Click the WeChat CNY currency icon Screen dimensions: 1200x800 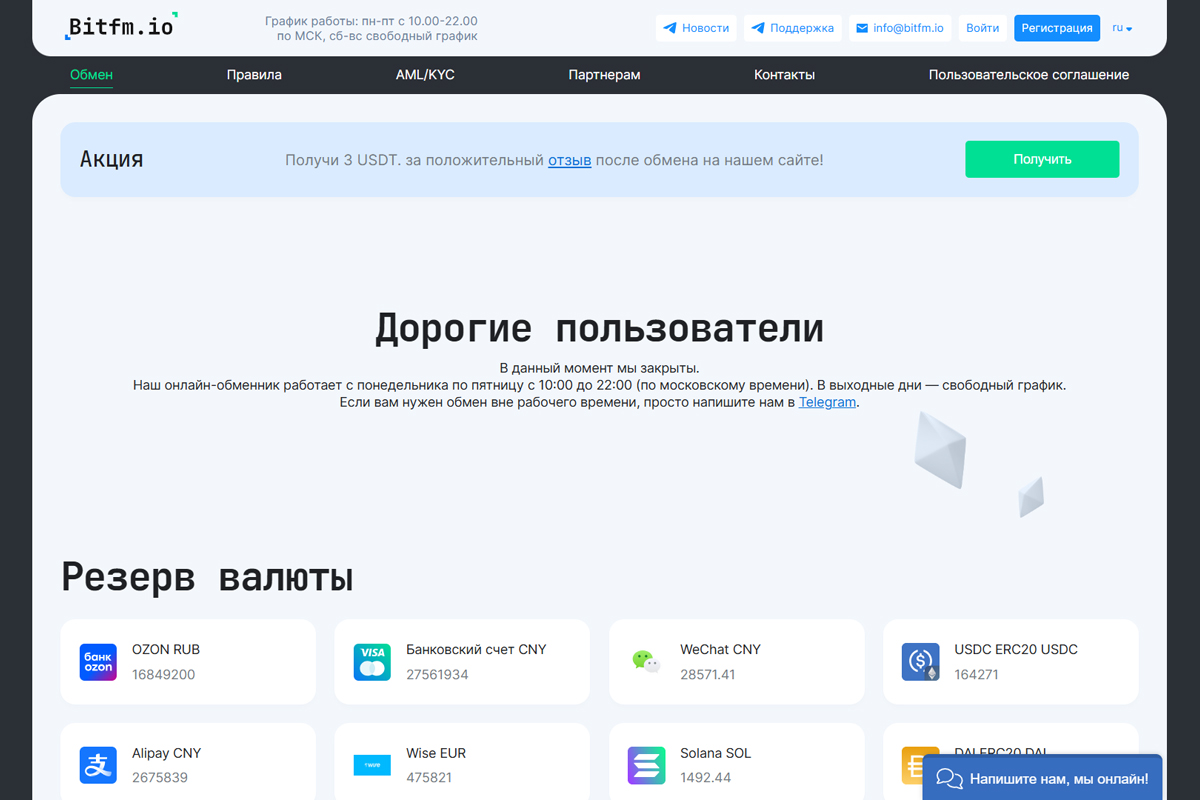coord(646,661)
